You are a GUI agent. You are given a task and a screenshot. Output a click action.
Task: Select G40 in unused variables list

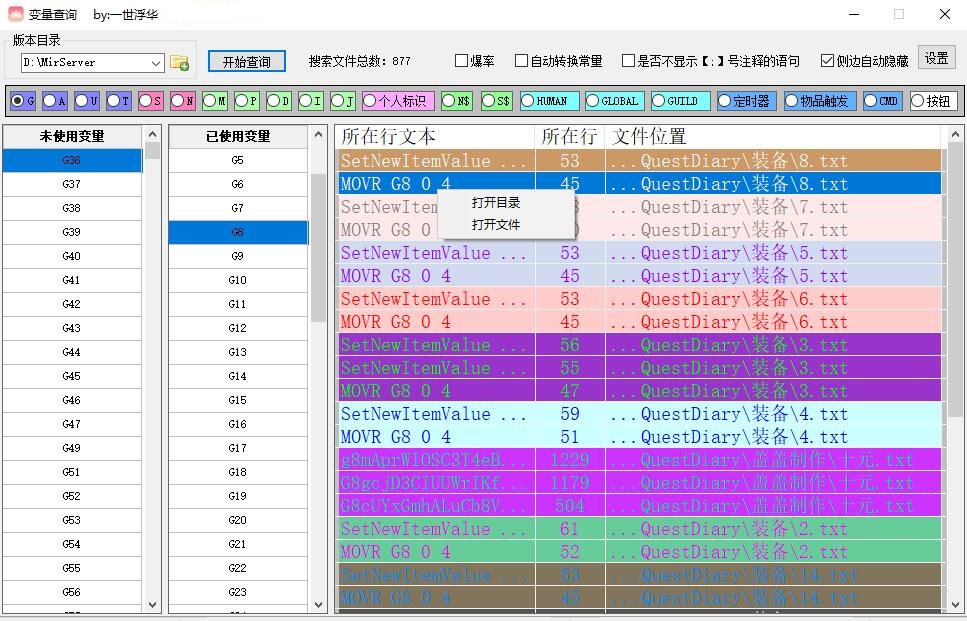pos(72,256)
